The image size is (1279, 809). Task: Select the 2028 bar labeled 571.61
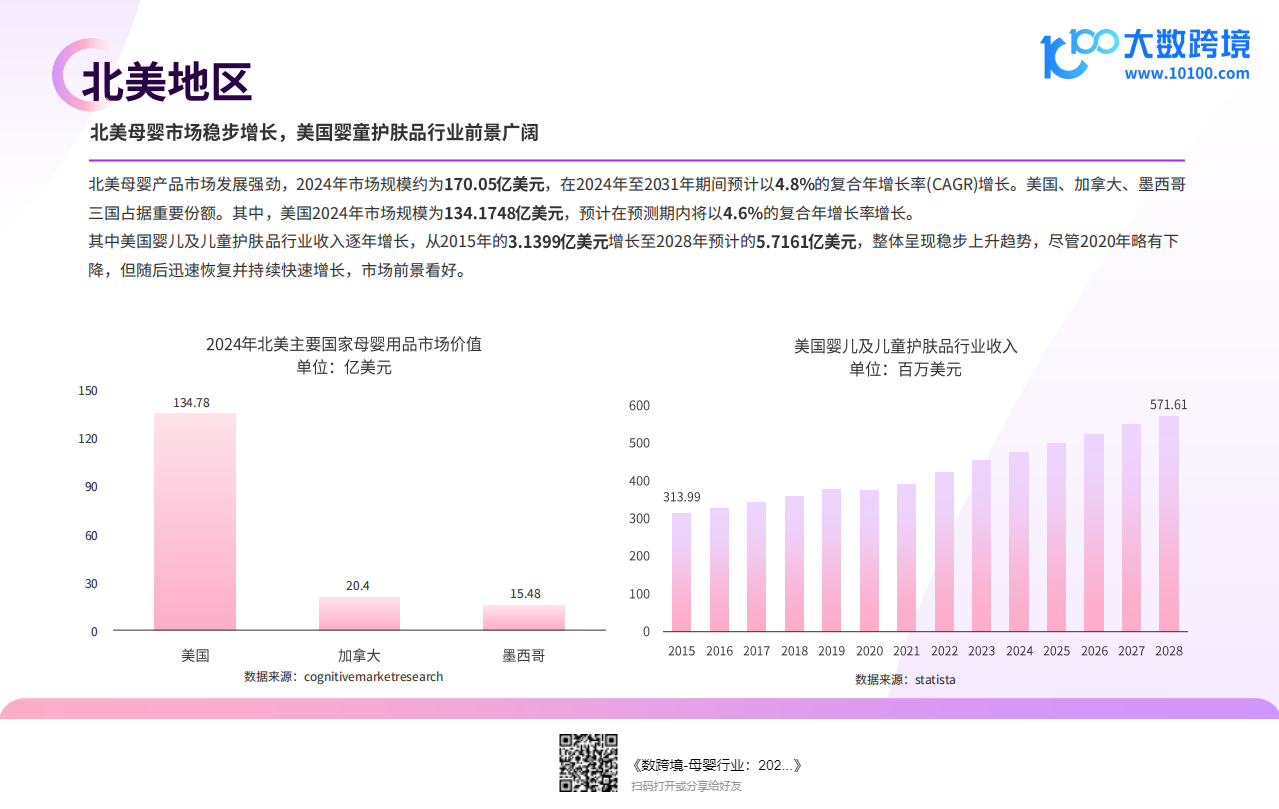pyautogui.click(x=1168, y=523)
